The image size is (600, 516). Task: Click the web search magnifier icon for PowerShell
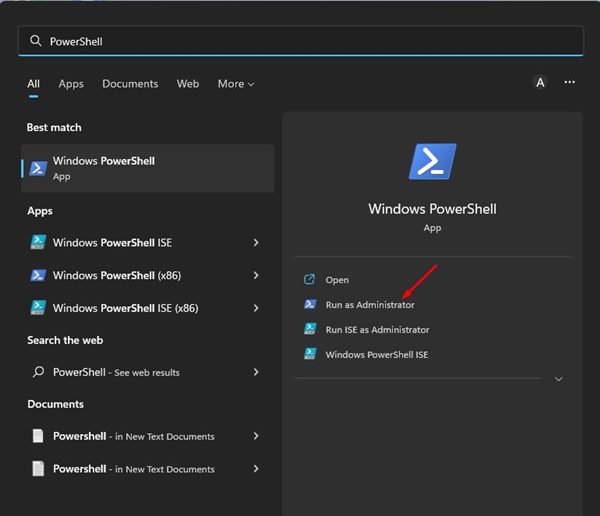38,372
